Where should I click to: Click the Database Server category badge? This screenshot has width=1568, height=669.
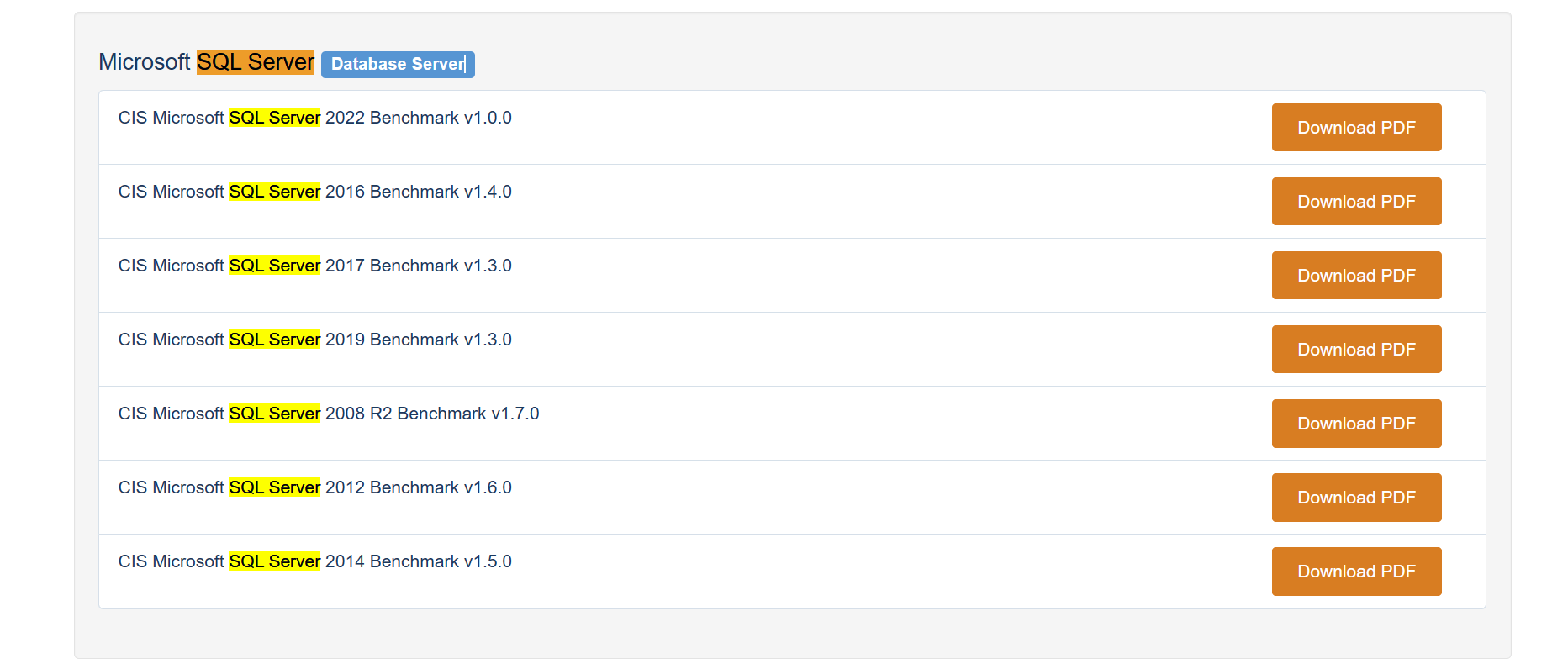pos(398,64)
